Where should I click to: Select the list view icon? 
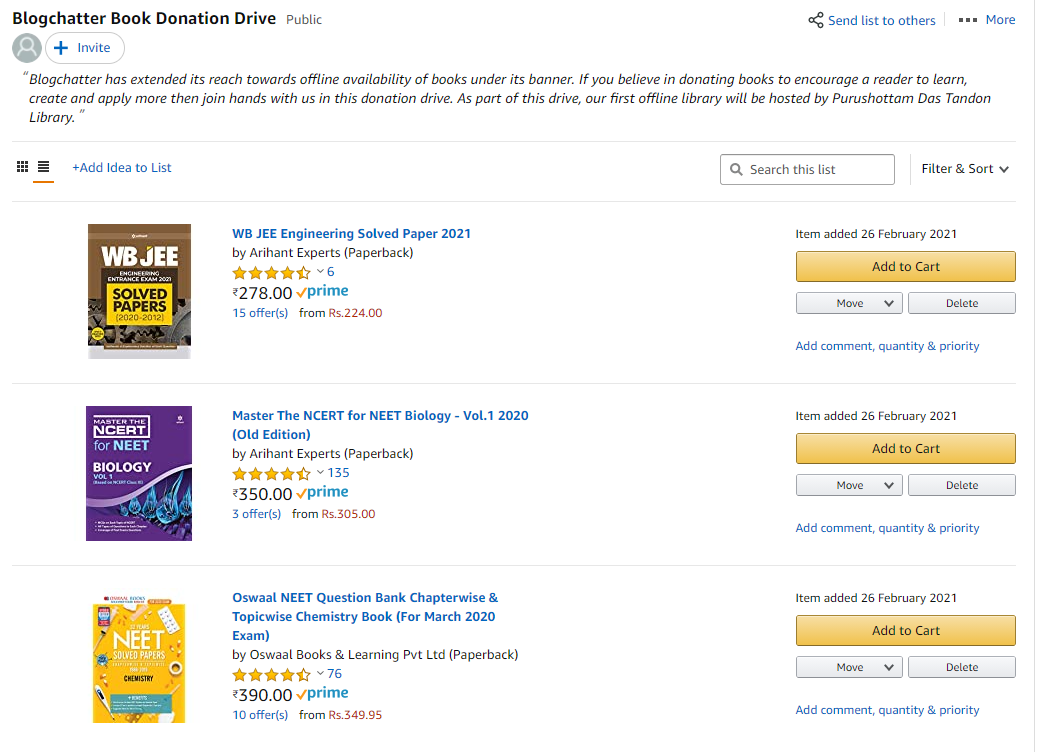point(44,167)
